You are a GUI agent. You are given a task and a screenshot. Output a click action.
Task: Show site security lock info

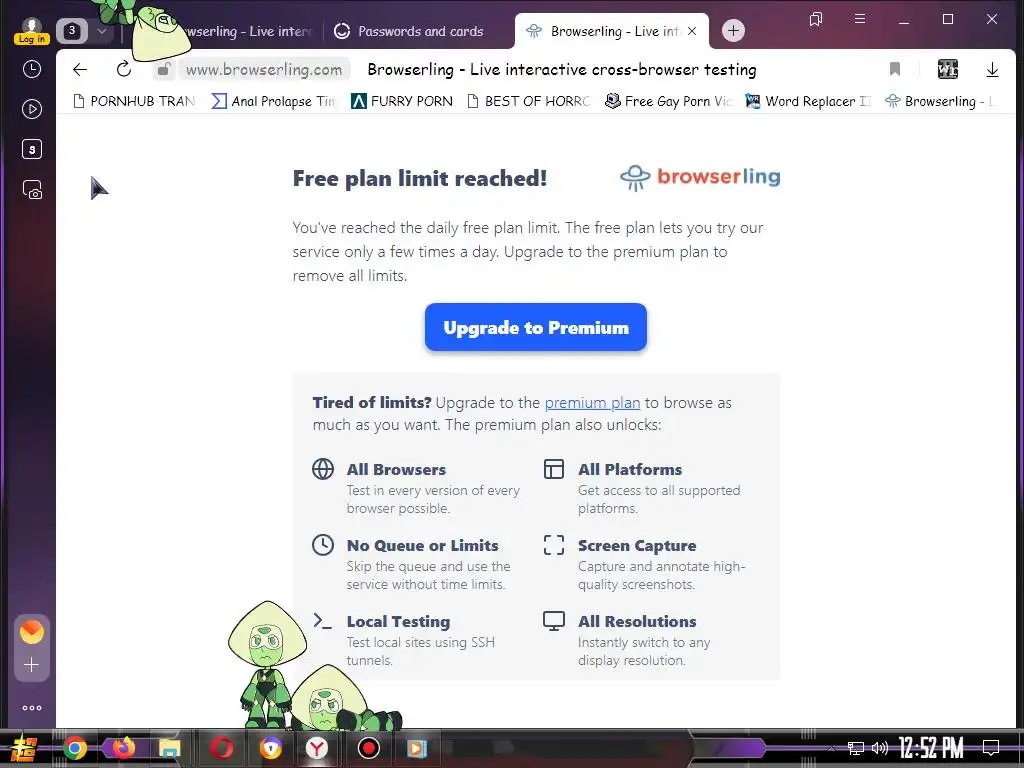(x=164, y=69)
